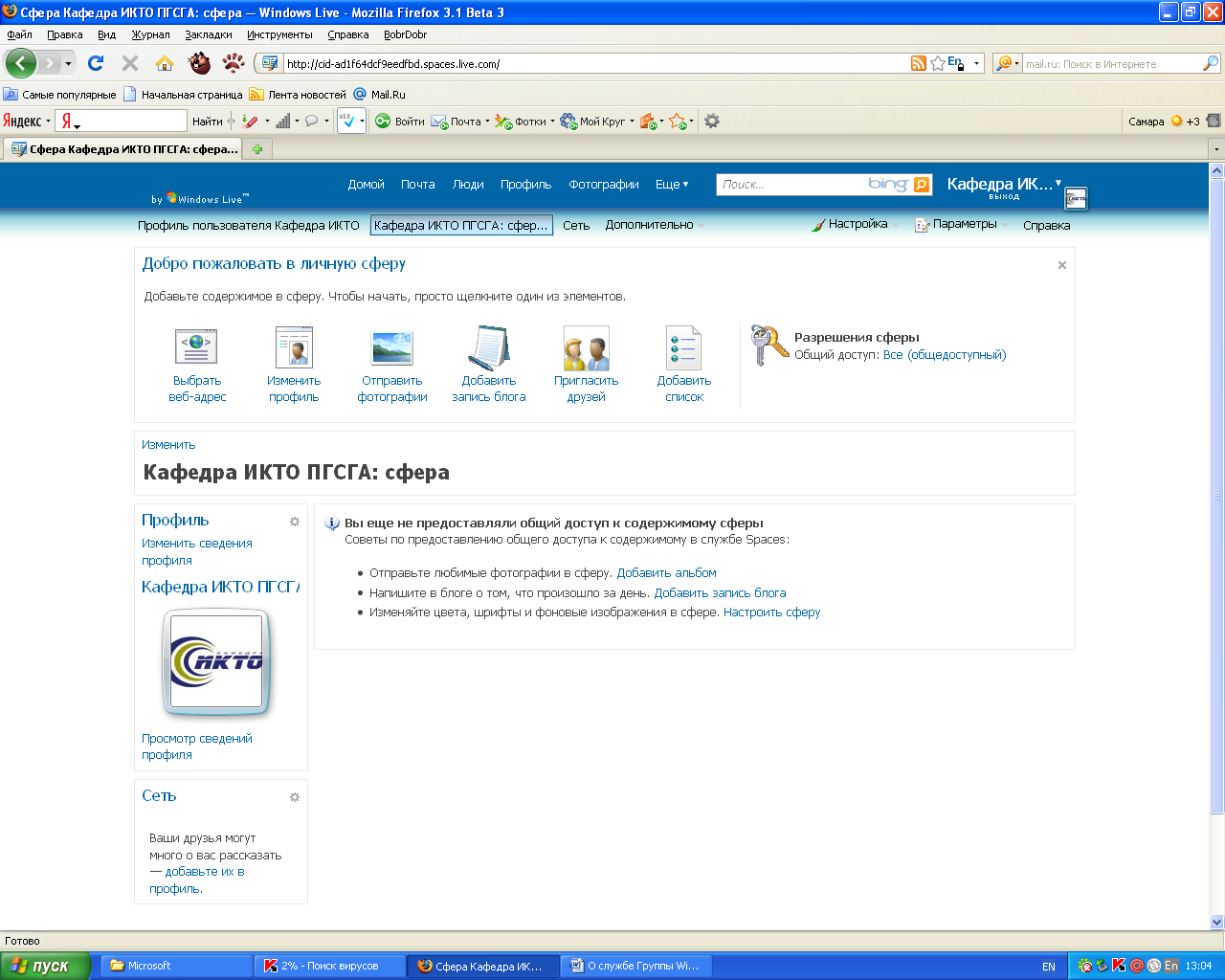The height and width of the screenshot is (980, 1225).
Task: Open the Инструменты menu
Action: pyautogui.click(x=279, y=34)
